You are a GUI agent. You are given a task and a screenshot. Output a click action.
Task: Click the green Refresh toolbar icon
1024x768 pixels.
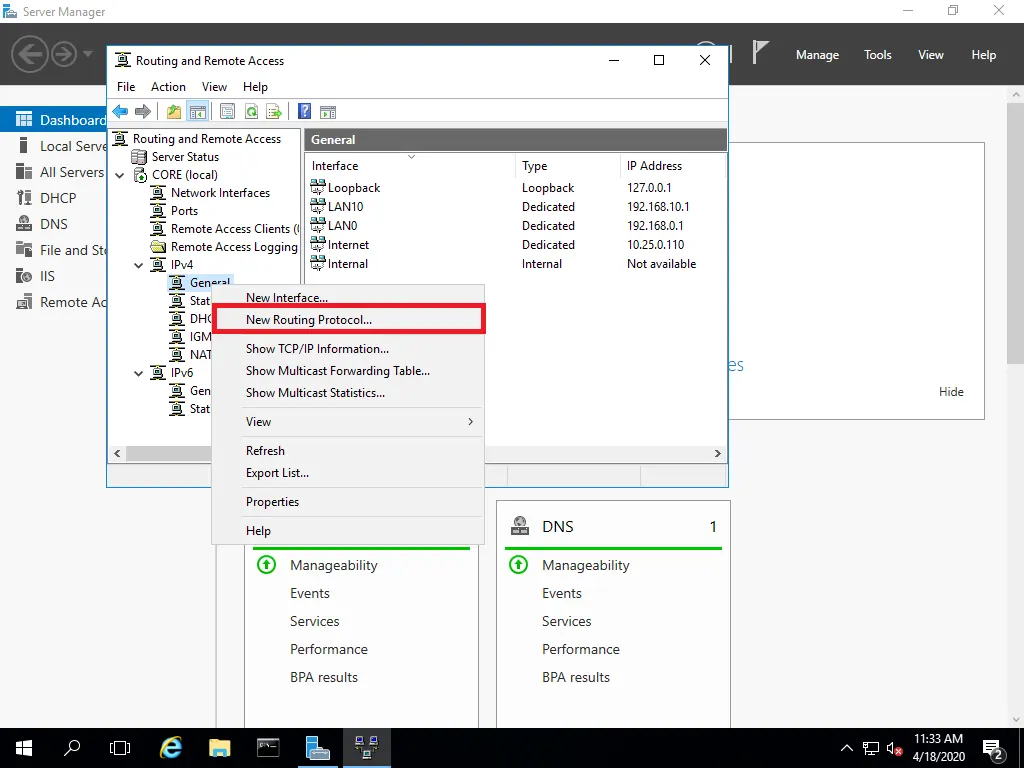251,112
